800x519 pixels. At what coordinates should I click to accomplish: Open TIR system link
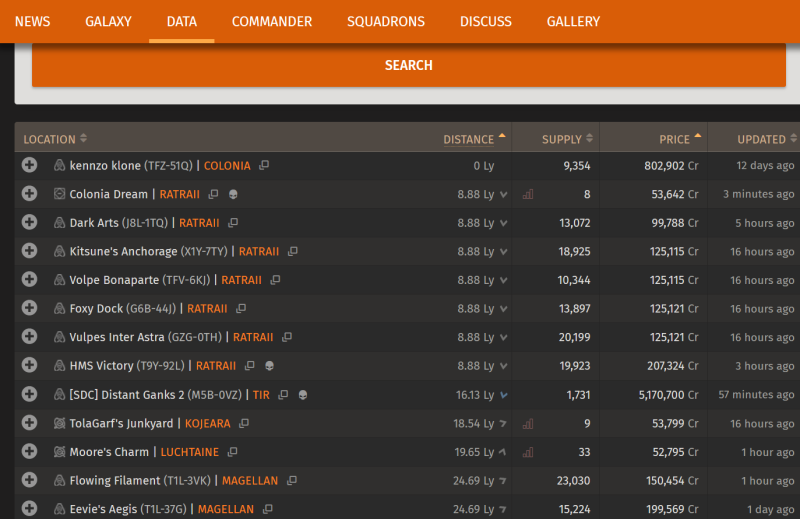click(x=261, y=395)
